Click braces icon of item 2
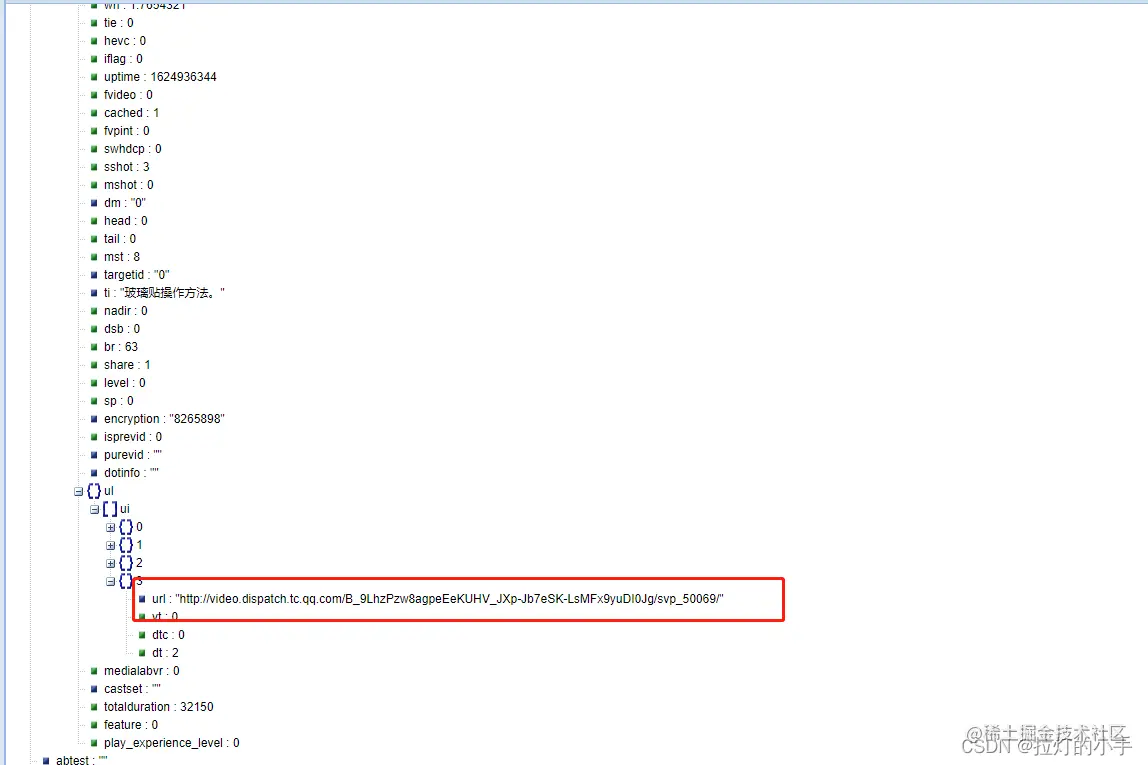 (x=126, y=563)
